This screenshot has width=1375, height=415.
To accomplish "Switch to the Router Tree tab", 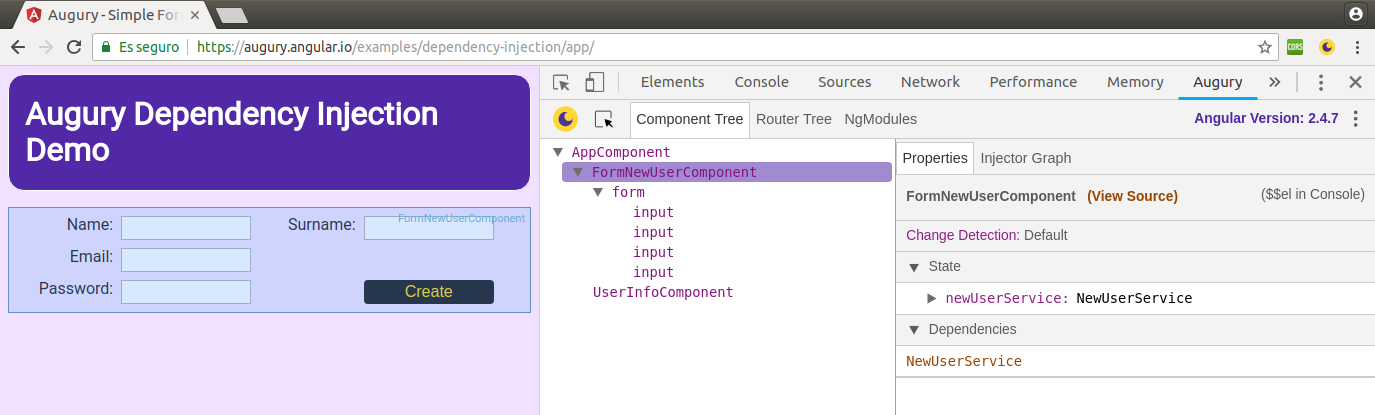I will pyautogui.click(x=793, y=119).
